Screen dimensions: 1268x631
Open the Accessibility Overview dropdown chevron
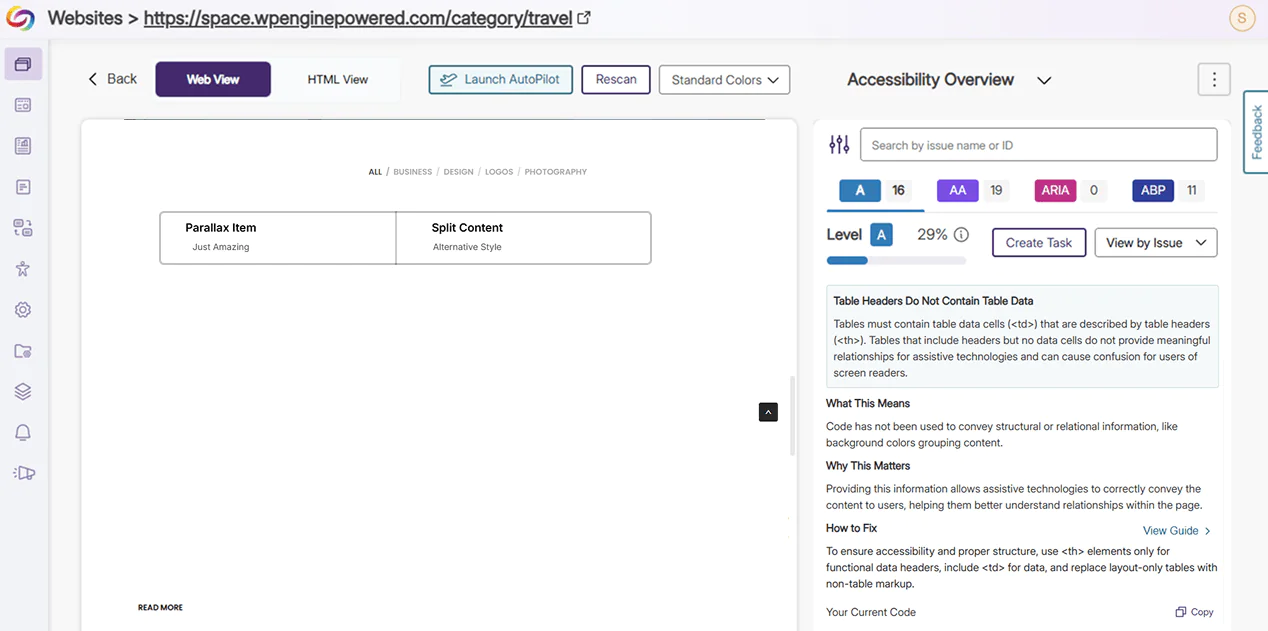pos(1044,80)
